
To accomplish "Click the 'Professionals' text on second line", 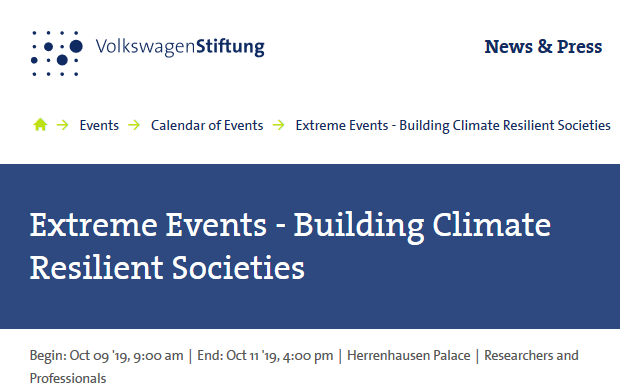I will [x=68, y=379].
